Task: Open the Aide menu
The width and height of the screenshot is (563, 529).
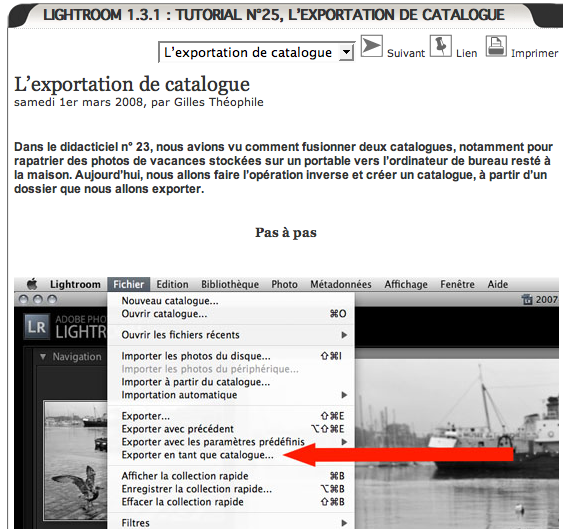Action: click(498, 284)
